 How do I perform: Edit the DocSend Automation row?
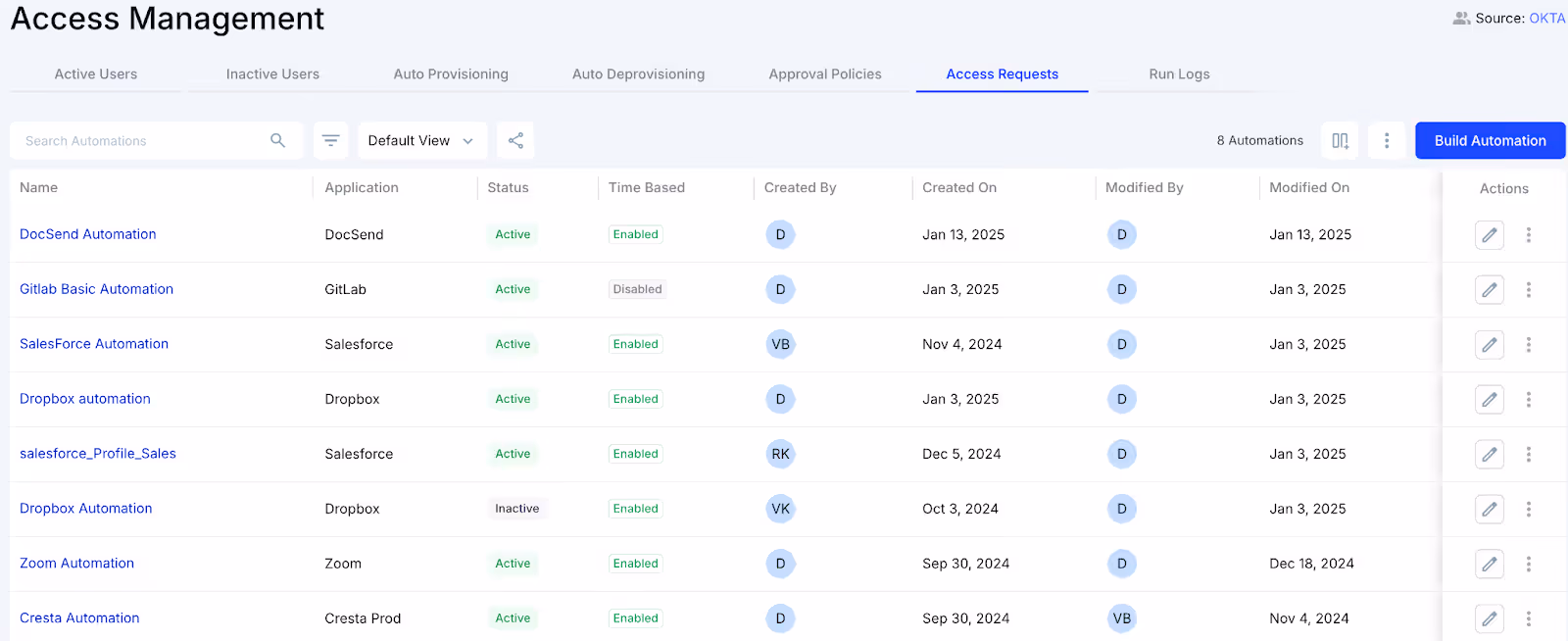[x=1490, y=234]
